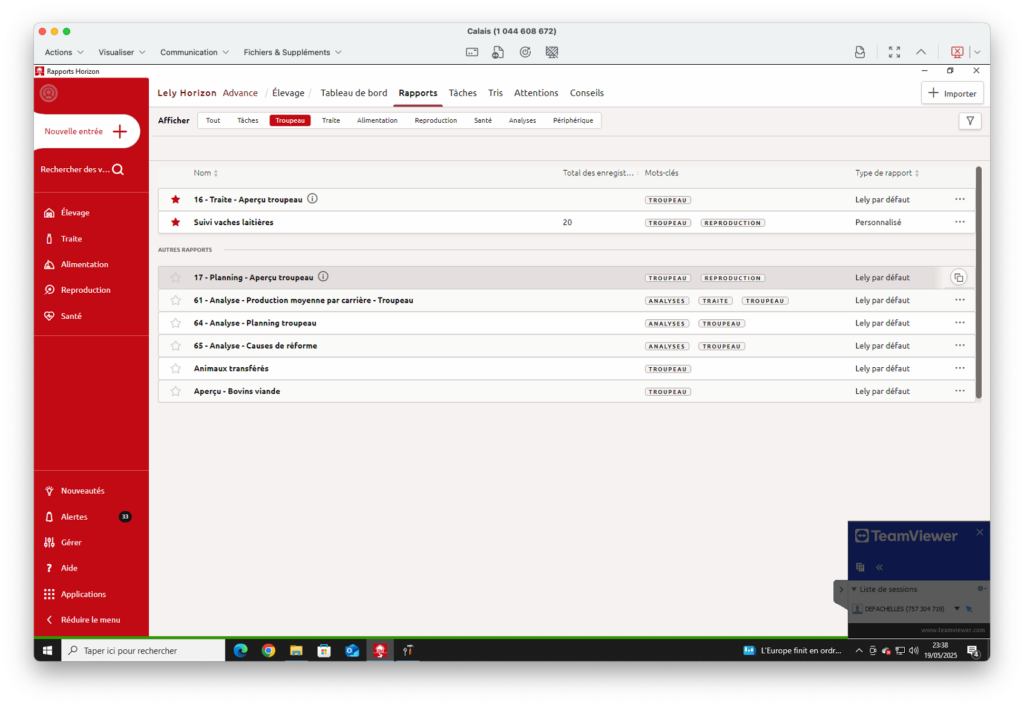Screen dimensions: 1024x706
Task: Switch to Conseils tab
Action: tap(586, 93)
